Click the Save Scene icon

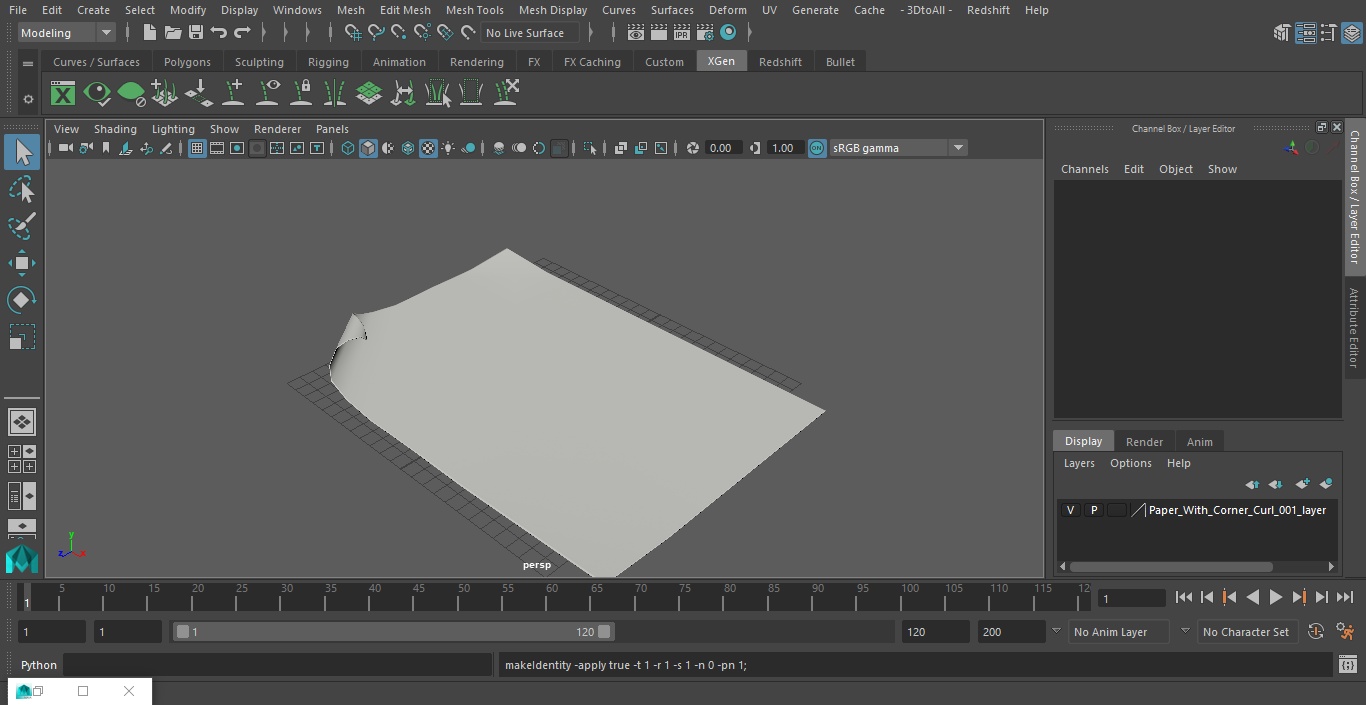[195, 33]
